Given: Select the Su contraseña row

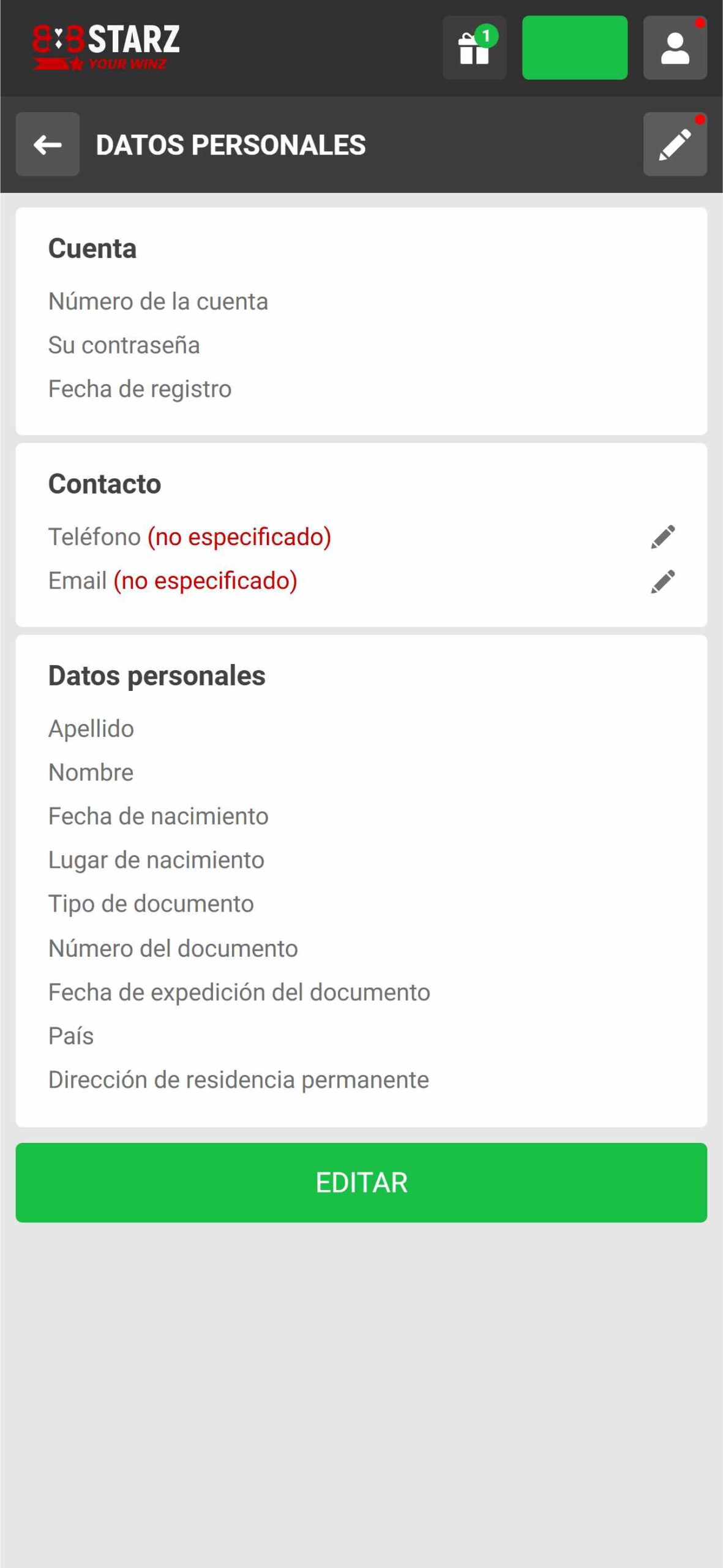Looking at the screenshot, I should 124,345.
